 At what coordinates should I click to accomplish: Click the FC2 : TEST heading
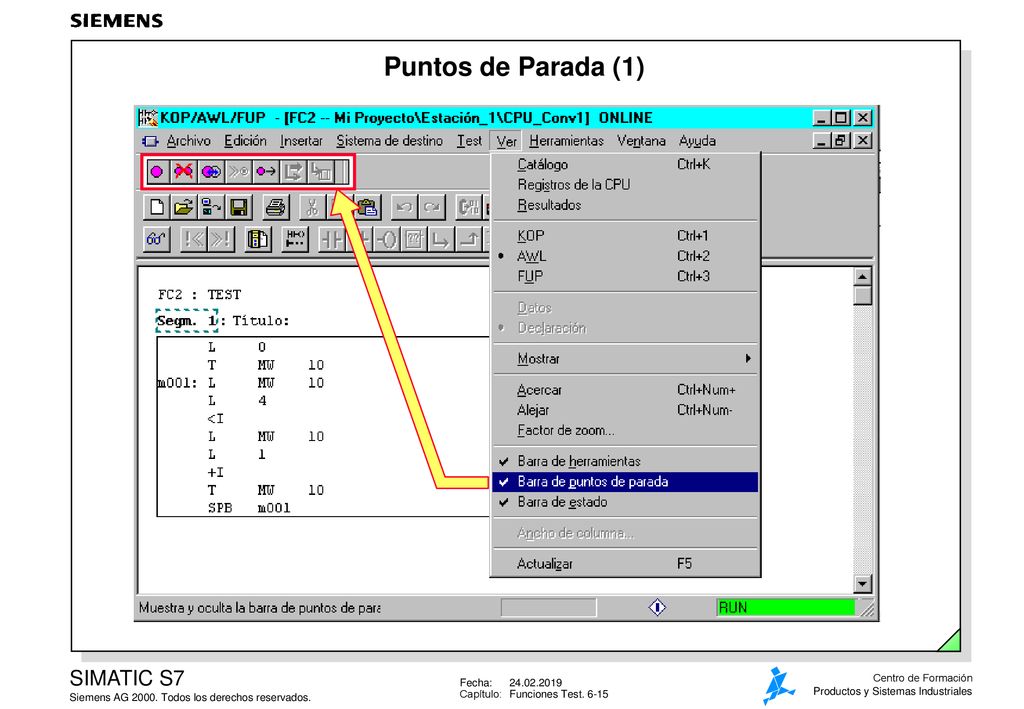pos(199,294)
